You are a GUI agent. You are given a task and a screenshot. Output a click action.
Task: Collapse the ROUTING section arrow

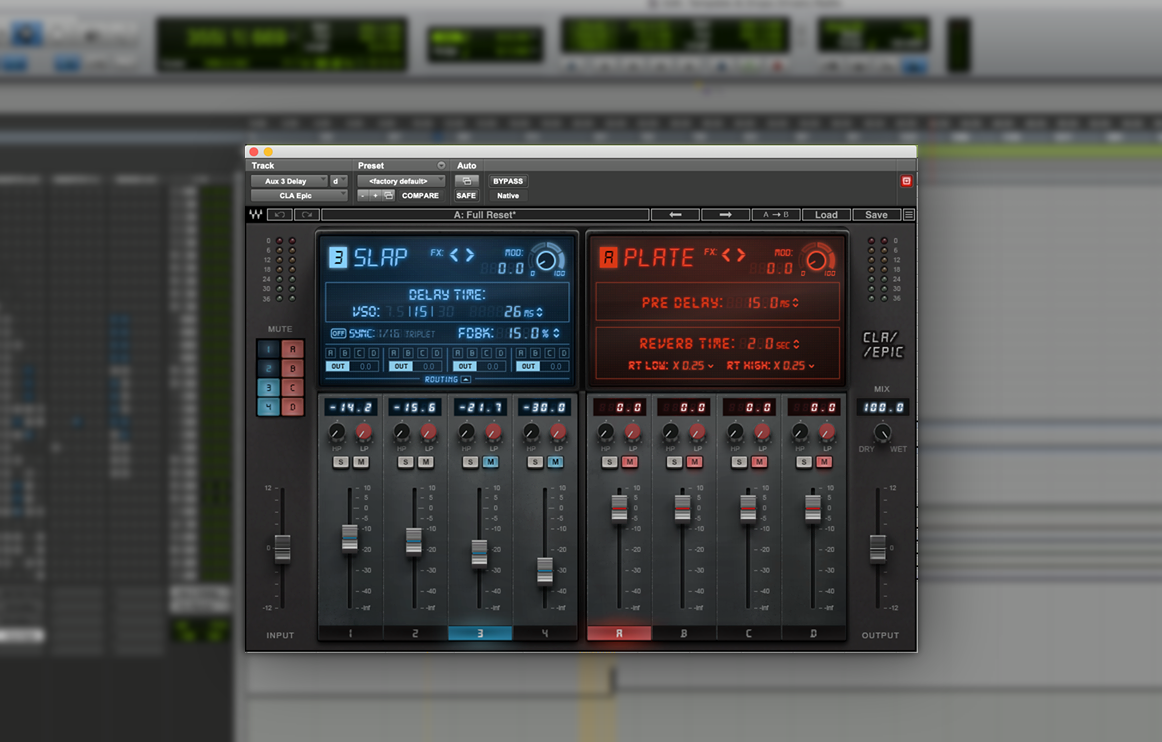pos(465,380)
